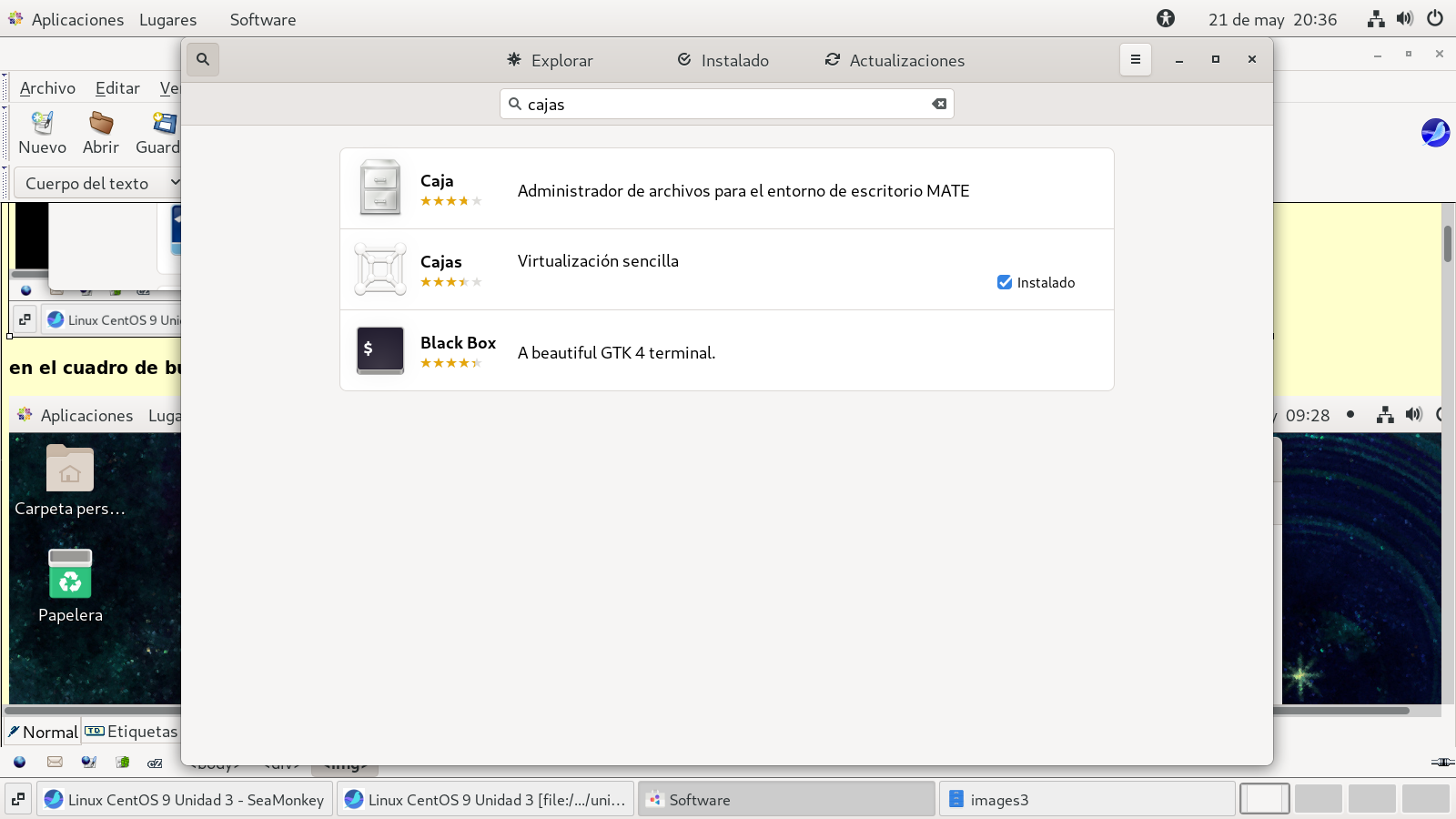Image resolution: width=1456 pixels, height=819 pixels.
Task: Clear the search field text
Action: click(x=939, y=104)
